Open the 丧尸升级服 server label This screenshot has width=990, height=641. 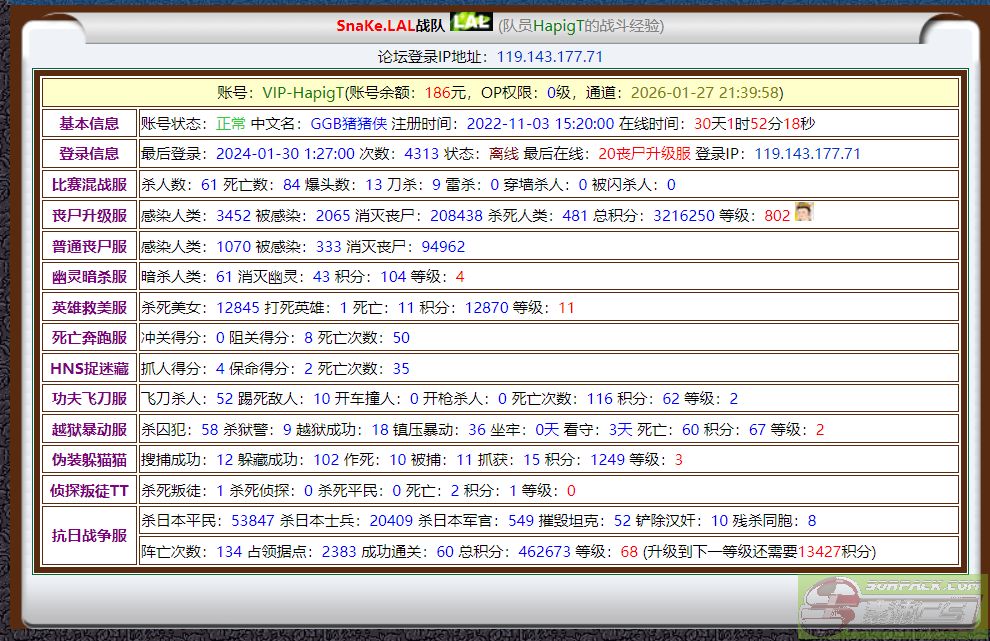coord(89,216)
